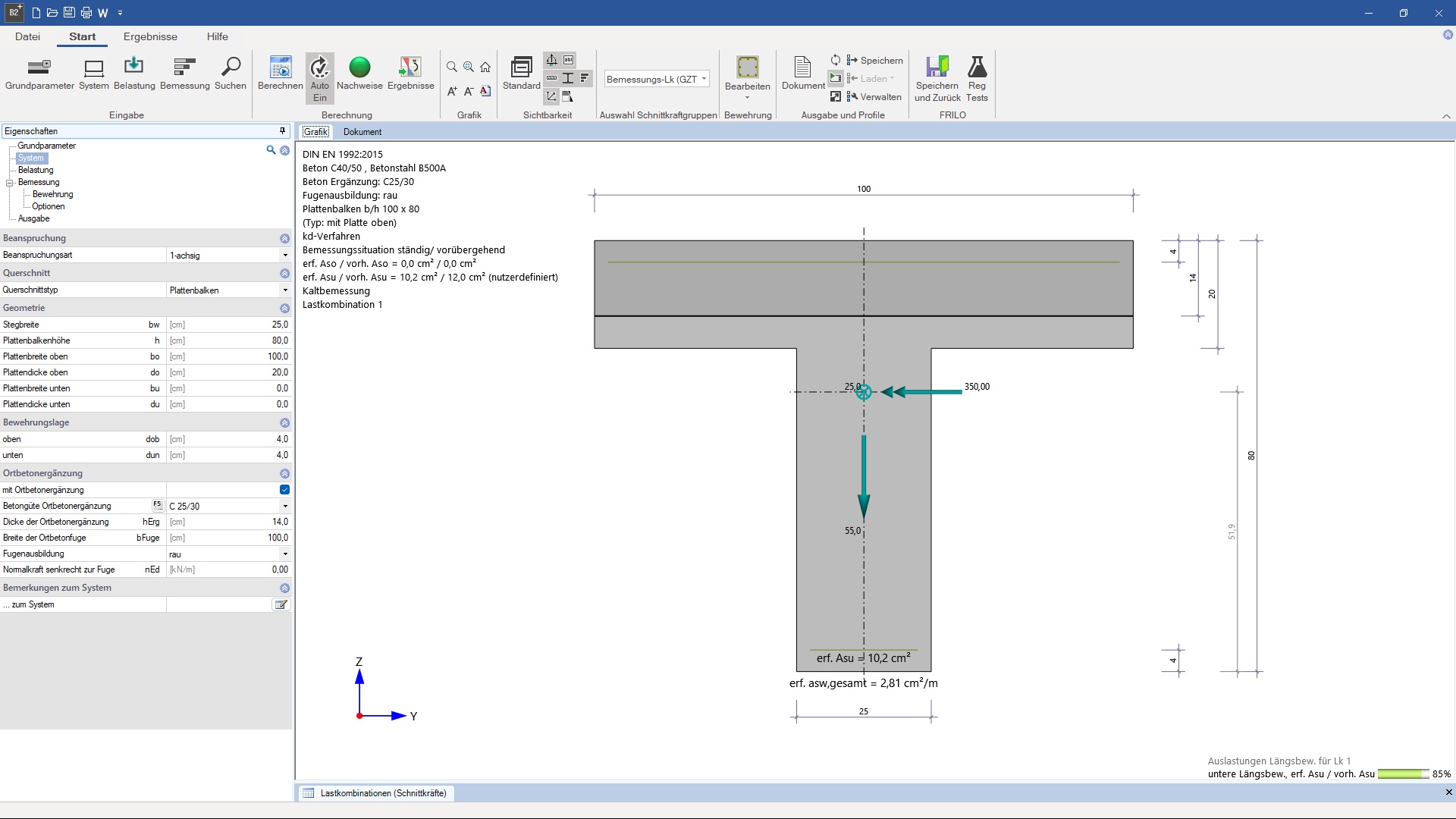Select Bewehrung in the properties tree
Screen dimensions: 1456x819
pyautogui.click(x=52, y=194)
